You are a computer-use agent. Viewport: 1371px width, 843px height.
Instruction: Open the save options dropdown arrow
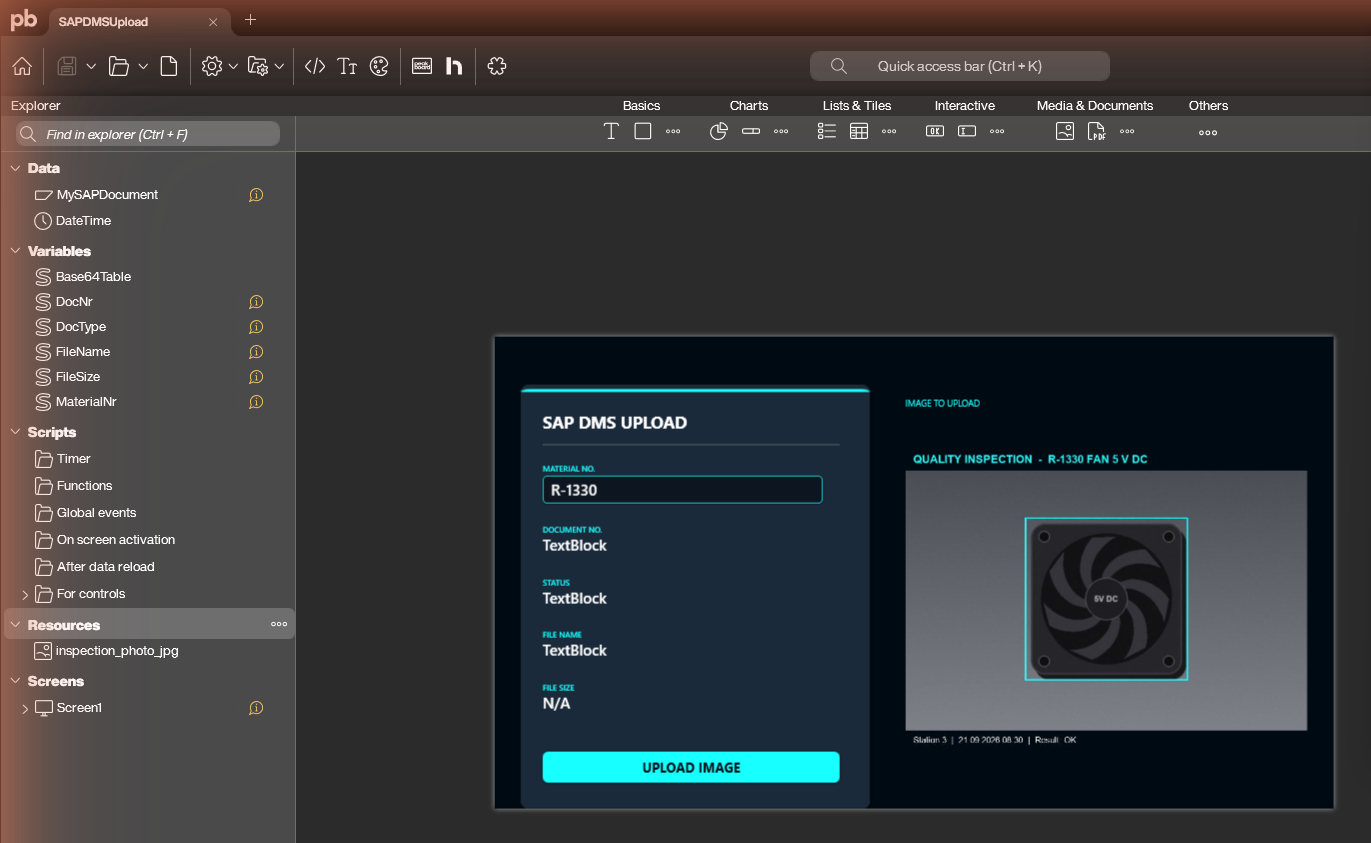(91, 67)
